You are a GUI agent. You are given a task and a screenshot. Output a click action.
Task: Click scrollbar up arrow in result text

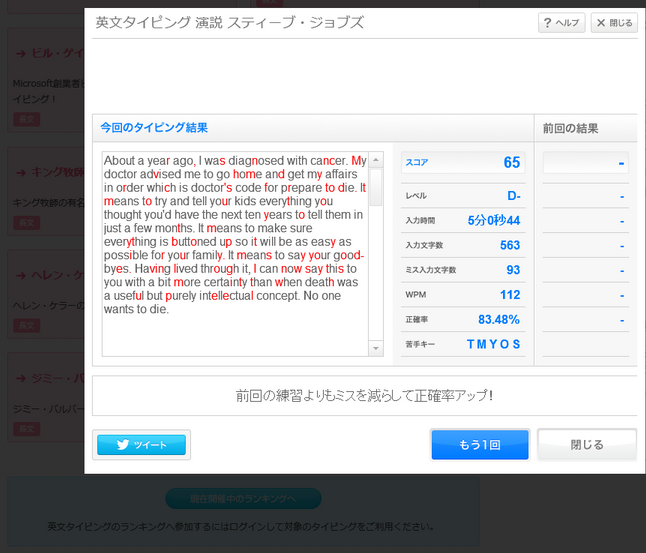point(376,160)
